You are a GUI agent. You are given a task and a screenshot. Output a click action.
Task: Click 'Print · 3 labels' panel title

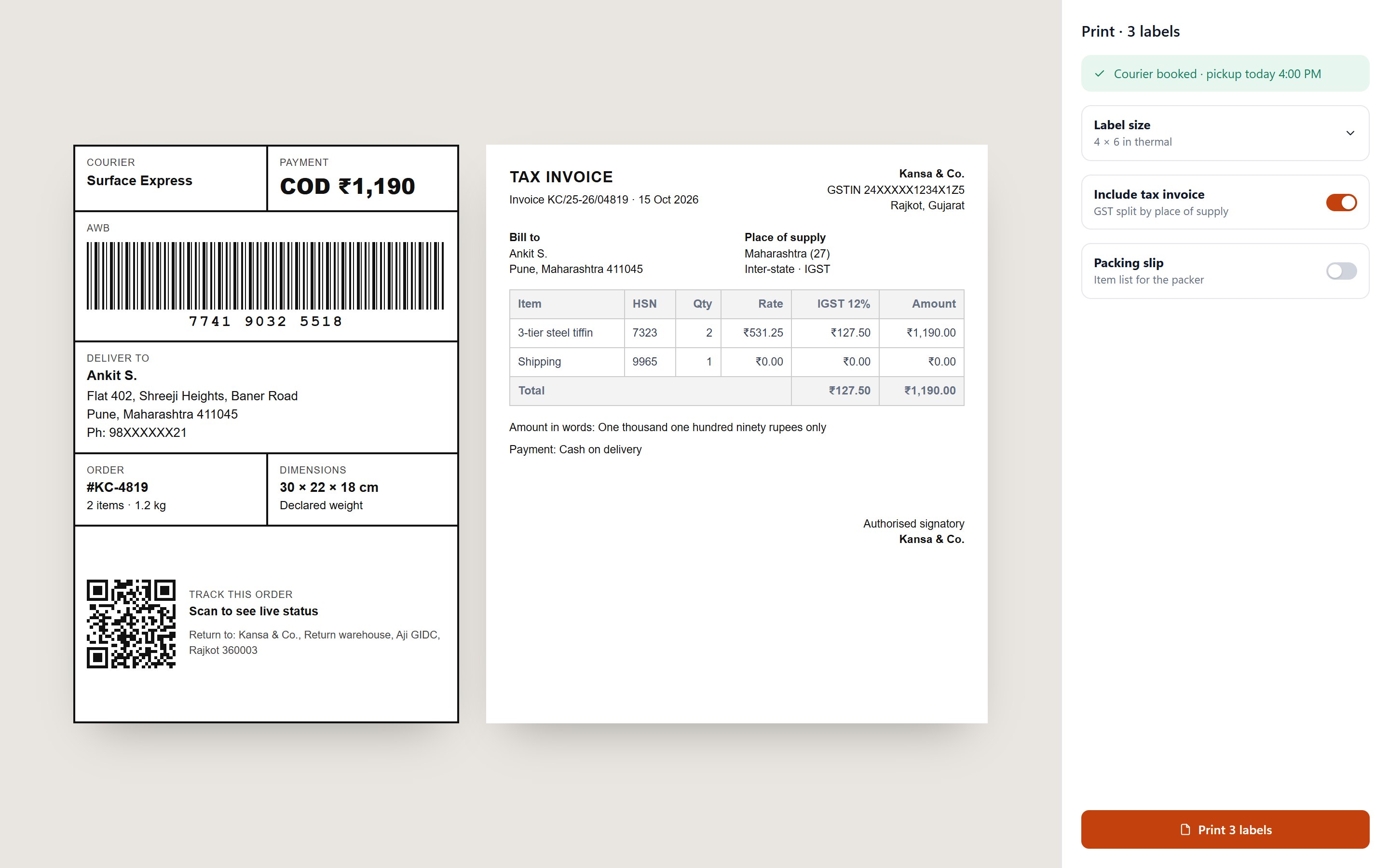coord(1130,31)
